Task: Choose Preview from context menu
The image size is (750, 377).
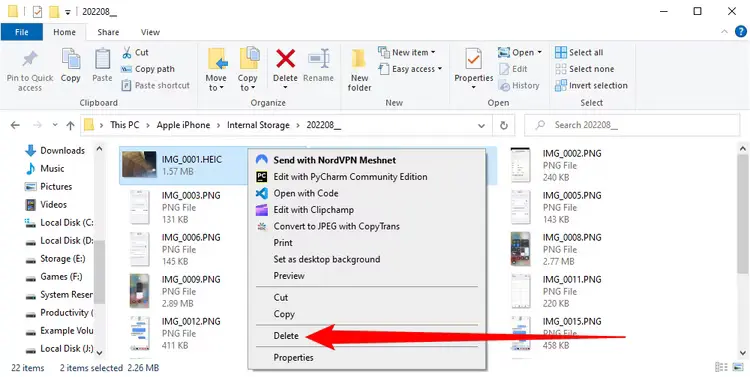Action: (x=367, y=276)
